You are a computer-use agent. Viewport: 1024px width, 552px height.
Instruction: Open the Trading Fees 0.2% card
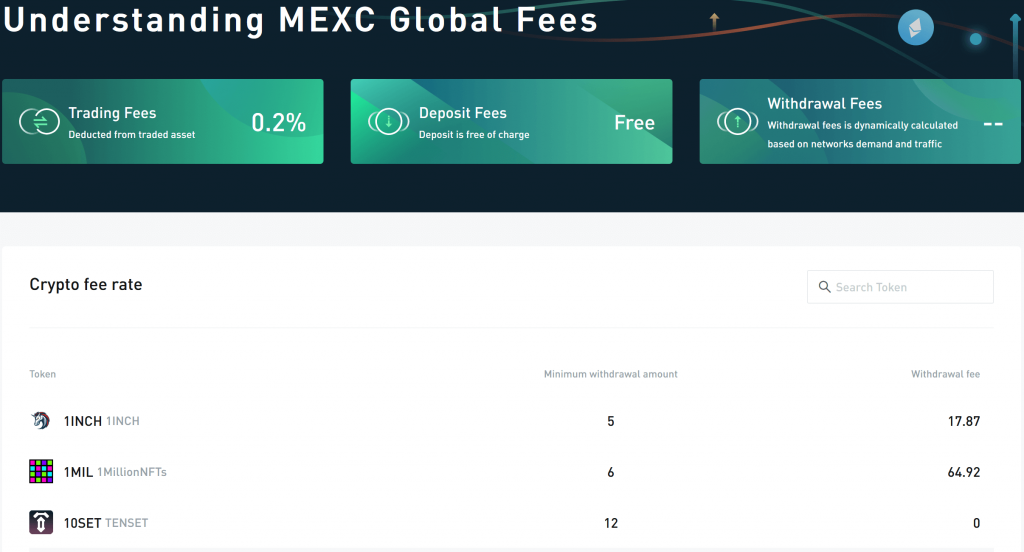point(163,122)
